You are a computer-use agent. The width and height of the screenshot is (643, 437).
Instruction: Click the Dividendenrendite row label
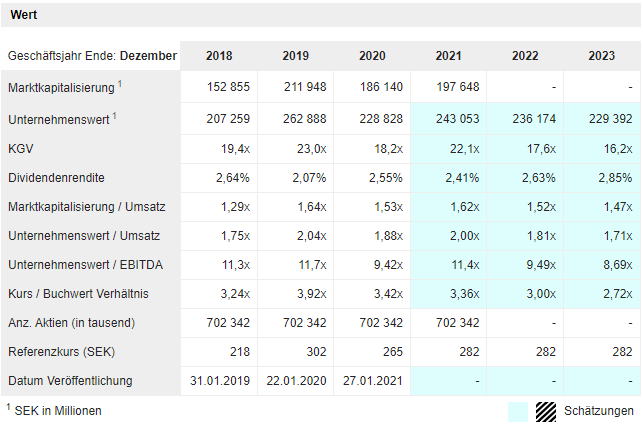(56, 178)
